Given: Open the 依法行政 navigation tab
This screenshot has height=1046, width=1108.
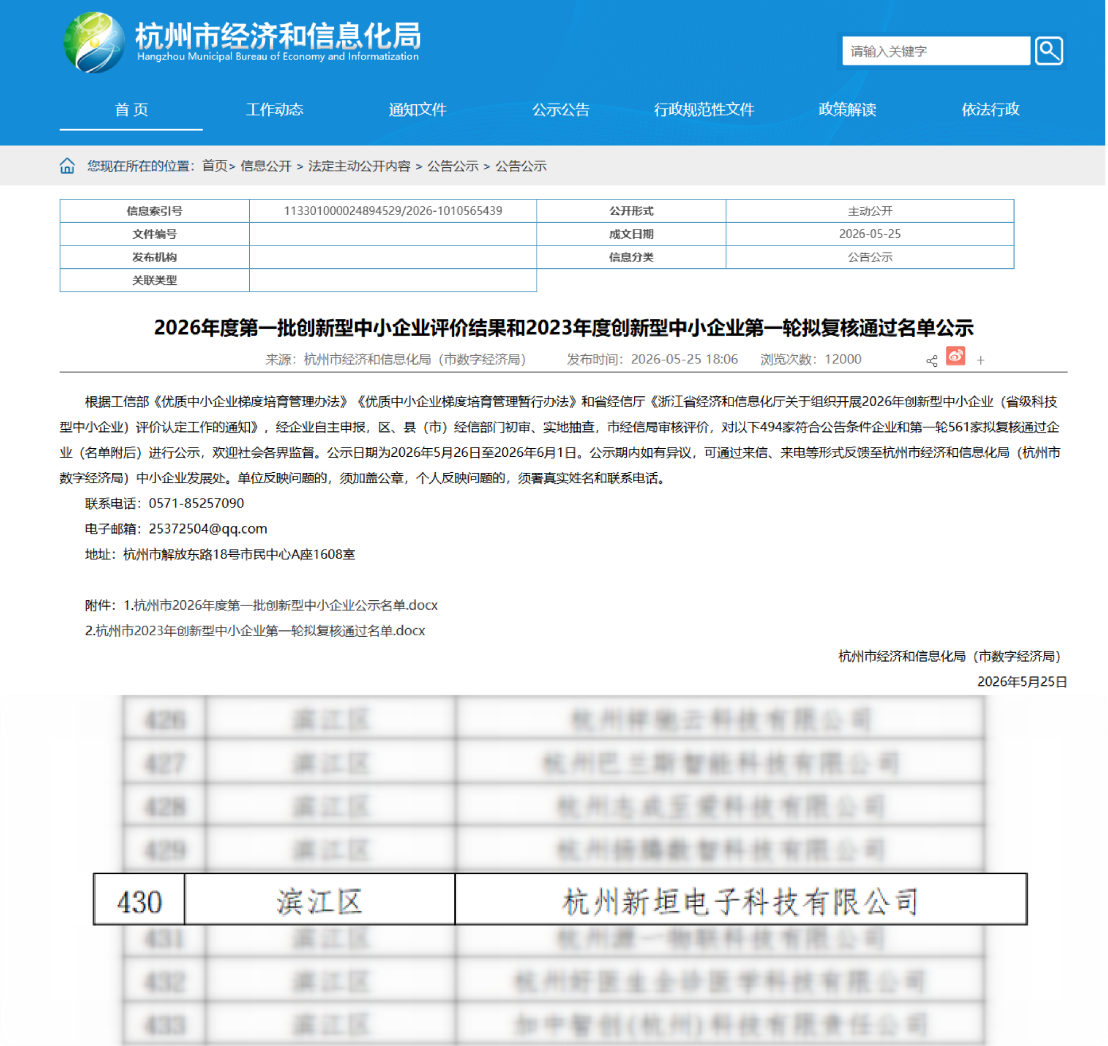Looking at the screenshot, I should 990,110.
